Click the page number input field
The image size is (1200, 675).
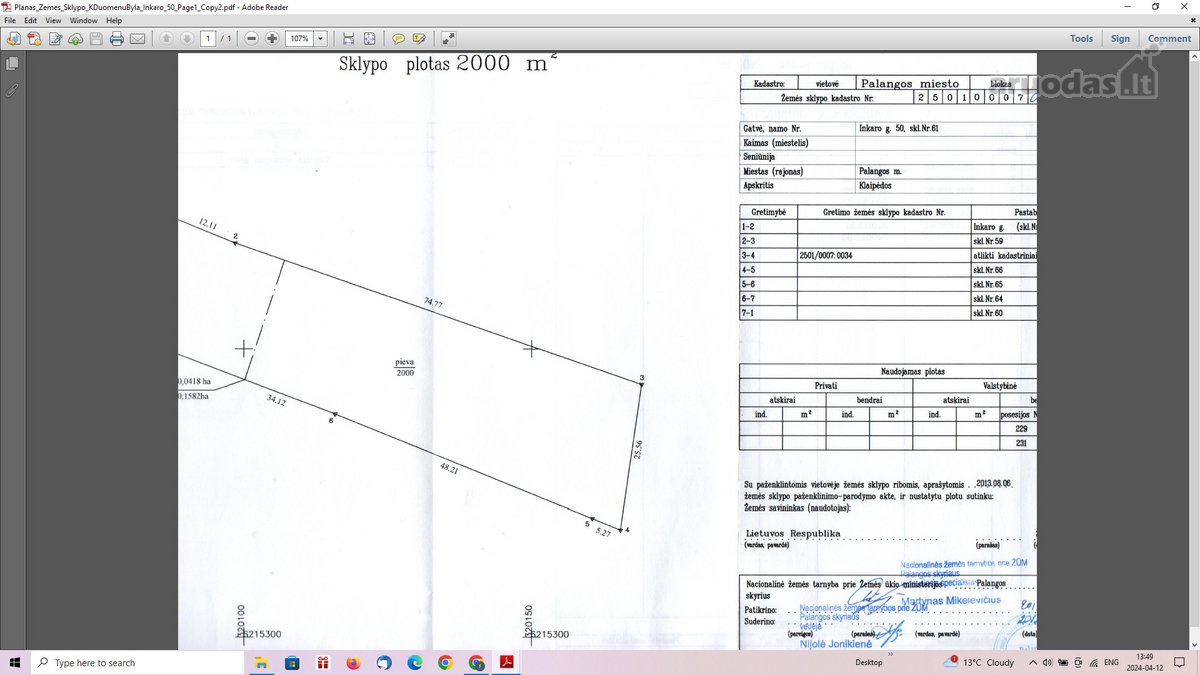point(207,39)
